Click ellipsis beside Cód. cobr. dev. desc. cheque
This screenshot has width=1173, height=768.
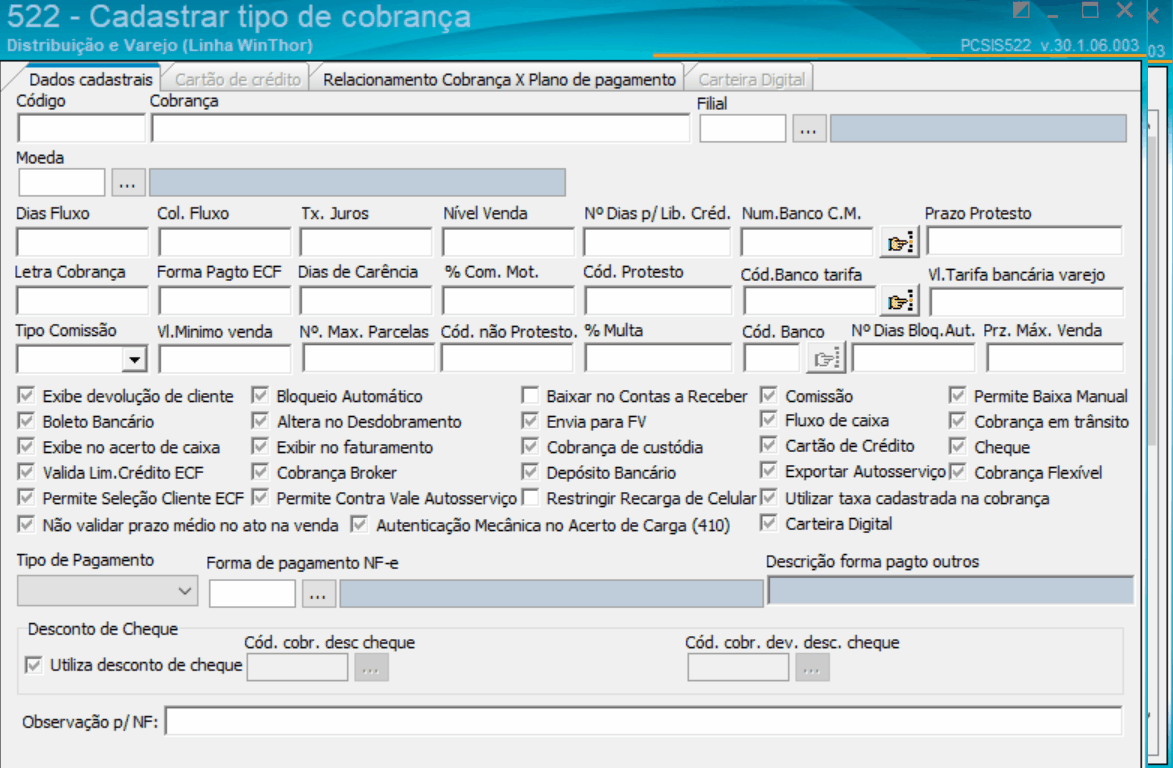point(812,668)
